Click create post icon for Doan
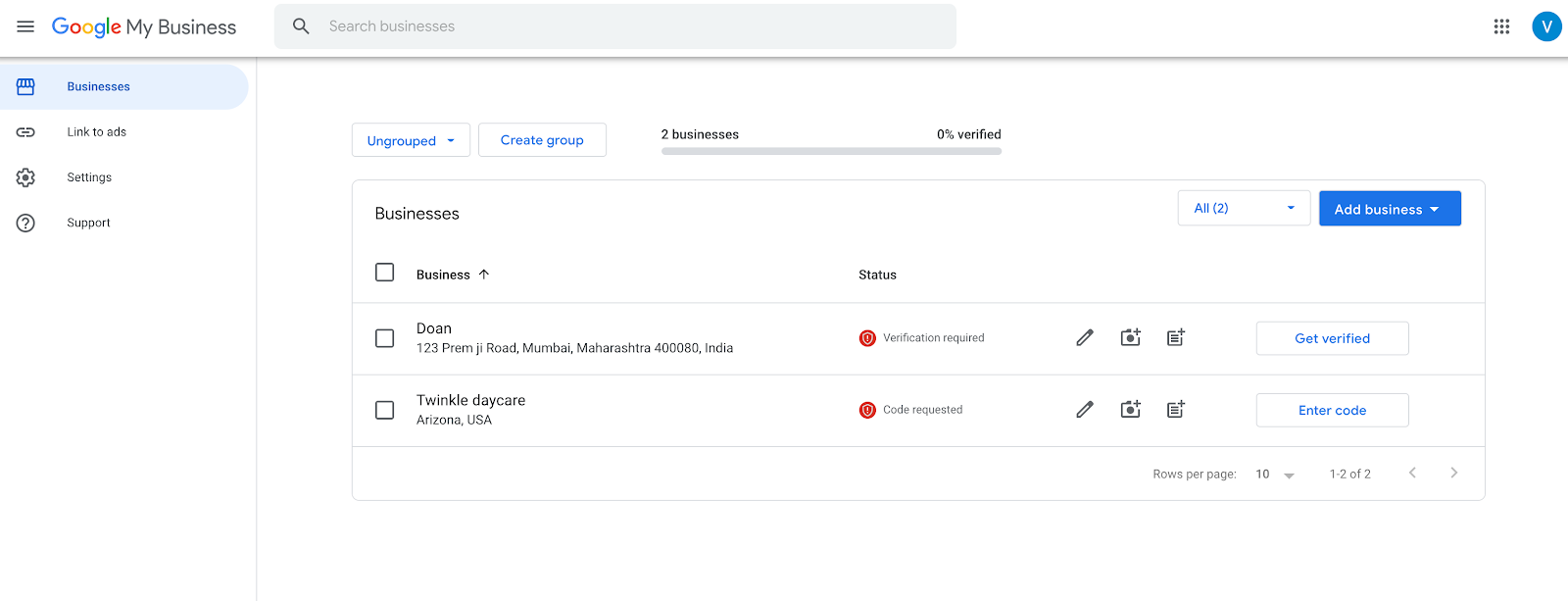The width and height of the screenshot is (1568, 601). [x=1176, y=337]
